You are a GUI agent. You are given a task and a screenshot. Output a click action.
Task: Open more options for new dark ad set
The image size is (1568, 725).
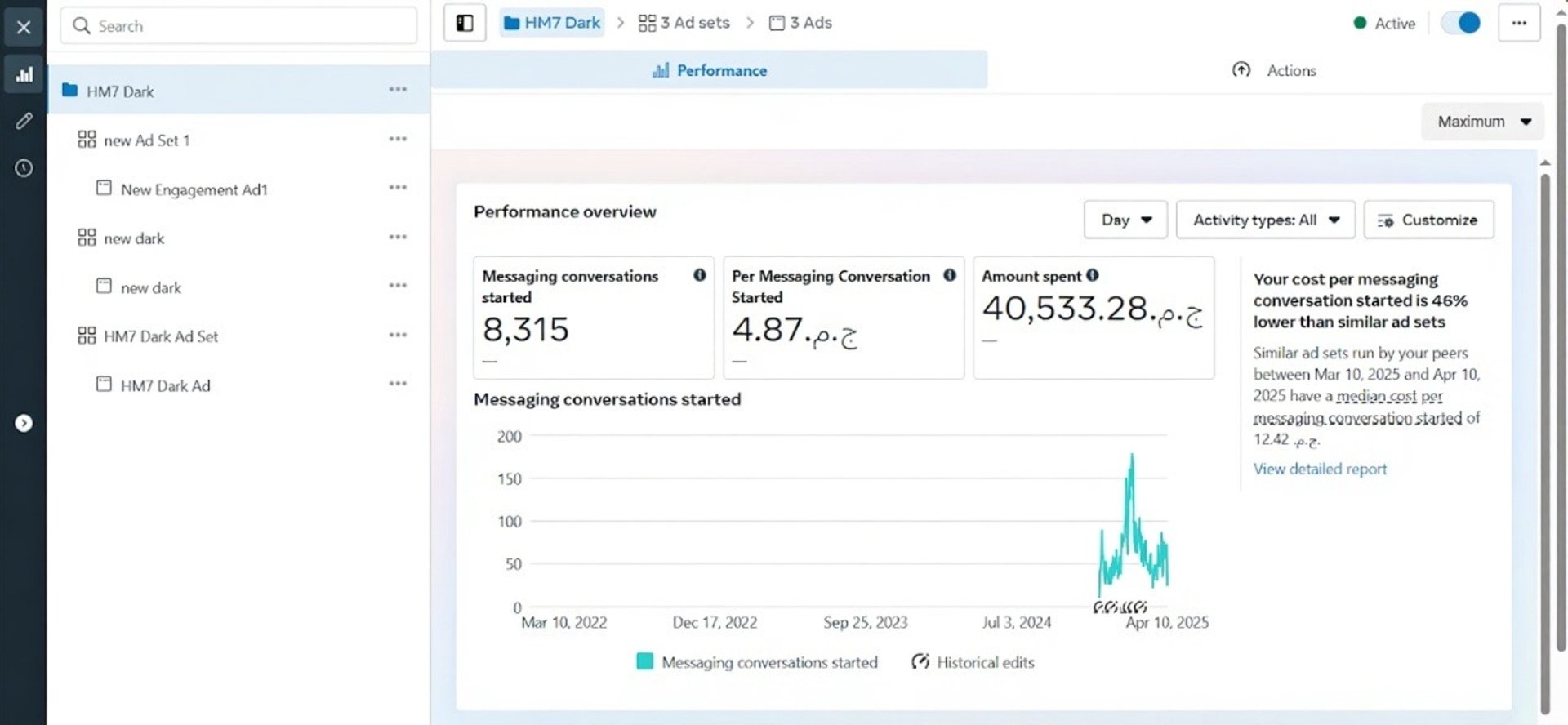[398, 237]
